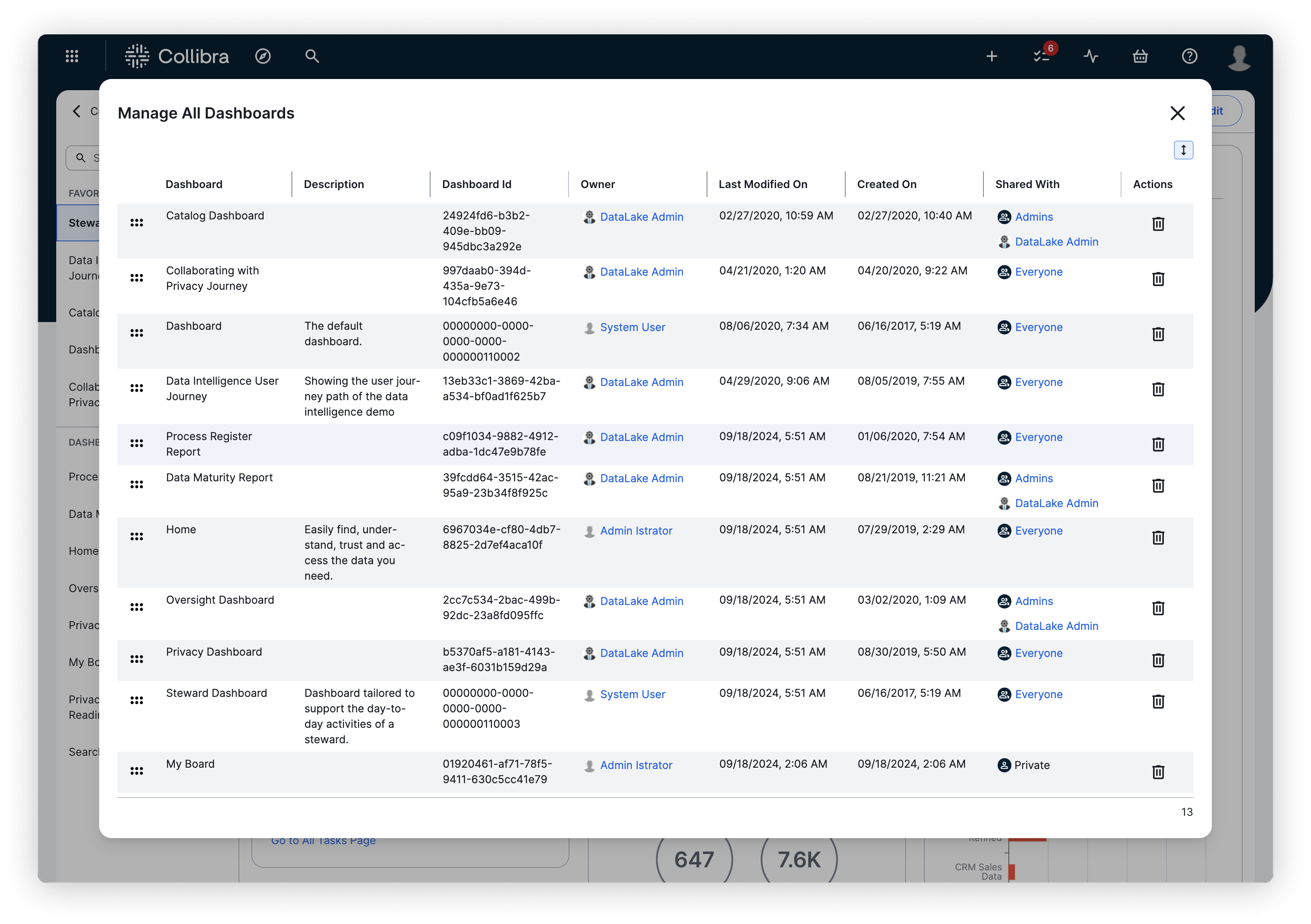Open DataLake Admin owner of Catalog Dashboard
The height and width of the screenshot is (924, 1311).
click(x=641, y=217)
